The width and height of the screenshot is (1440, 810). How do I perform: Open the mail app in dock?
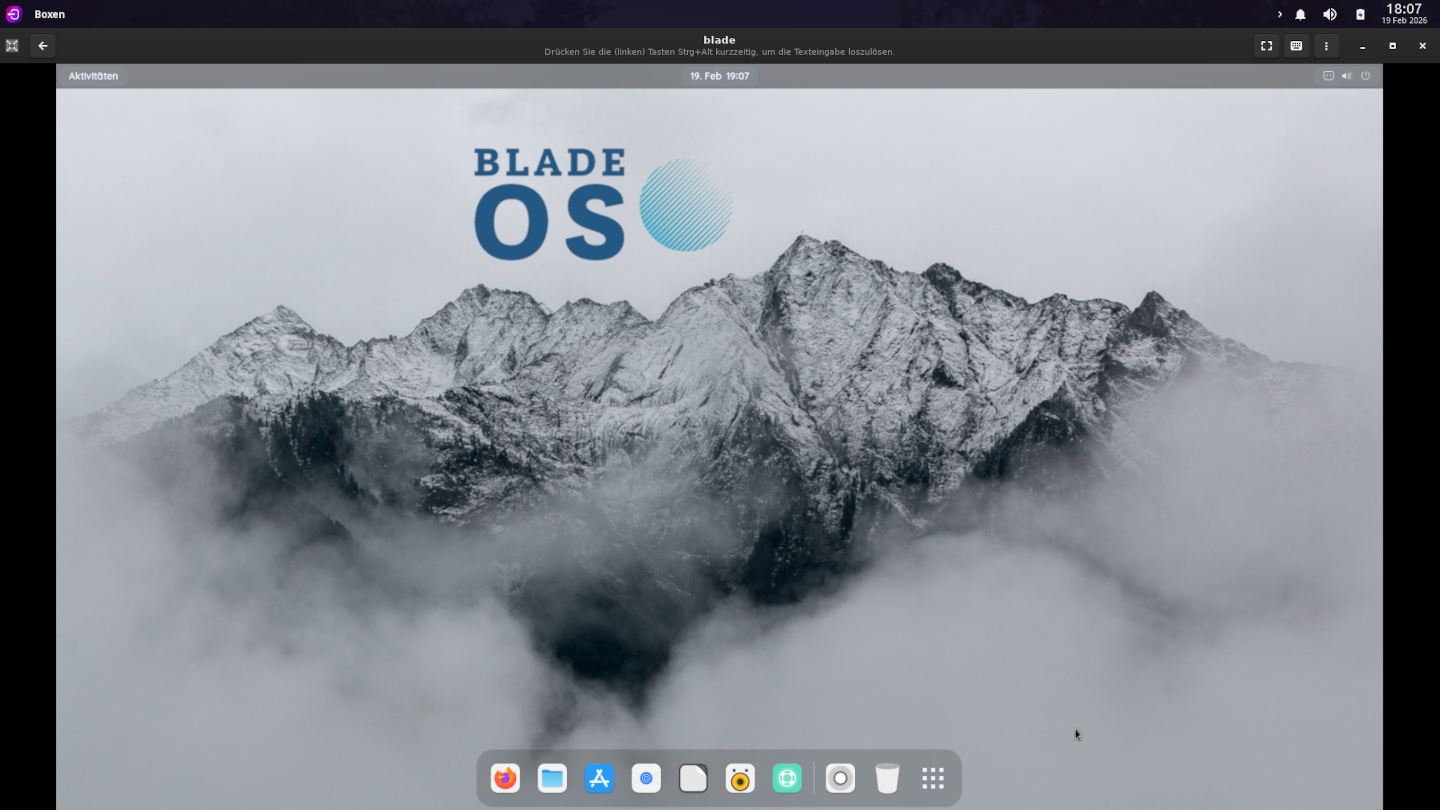(646, 778)
